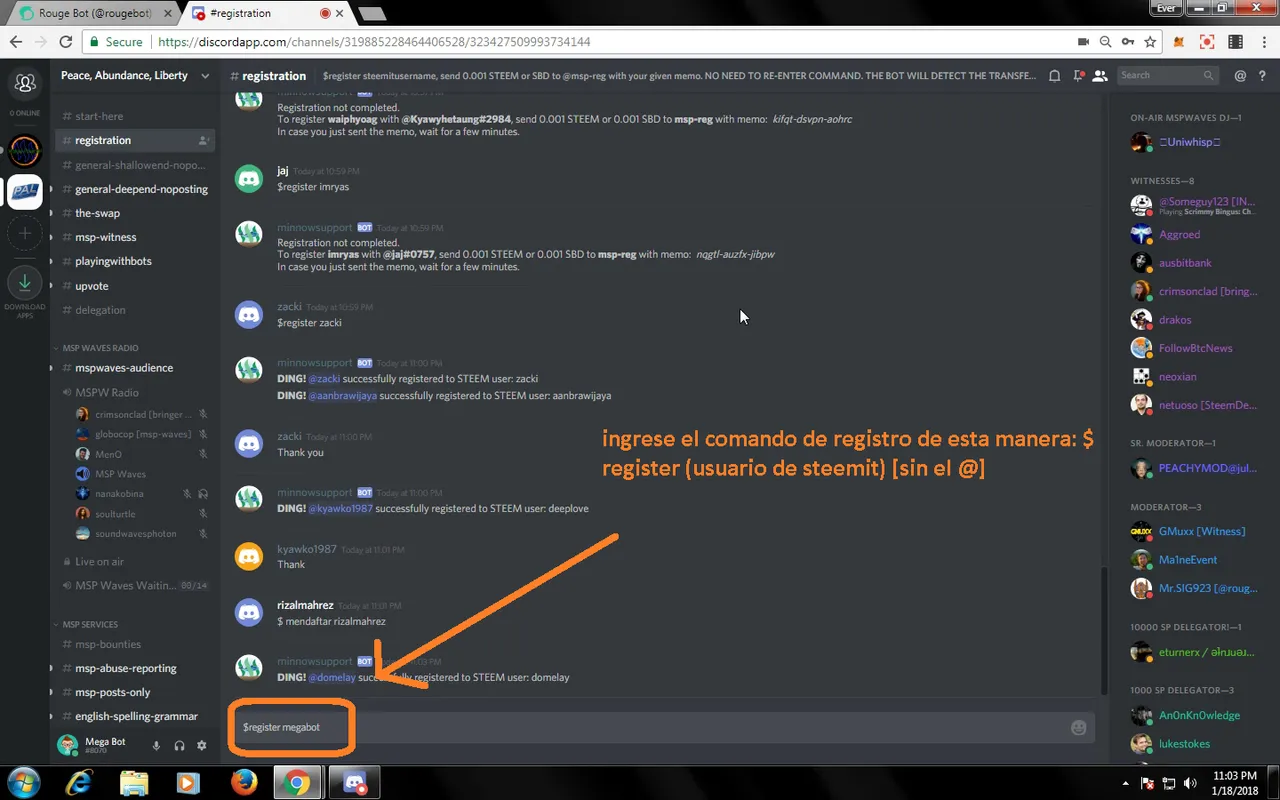Viewport: 1280px width, 800px height.
Task: Click the Discord Search field
Action: click(1166, 75)
